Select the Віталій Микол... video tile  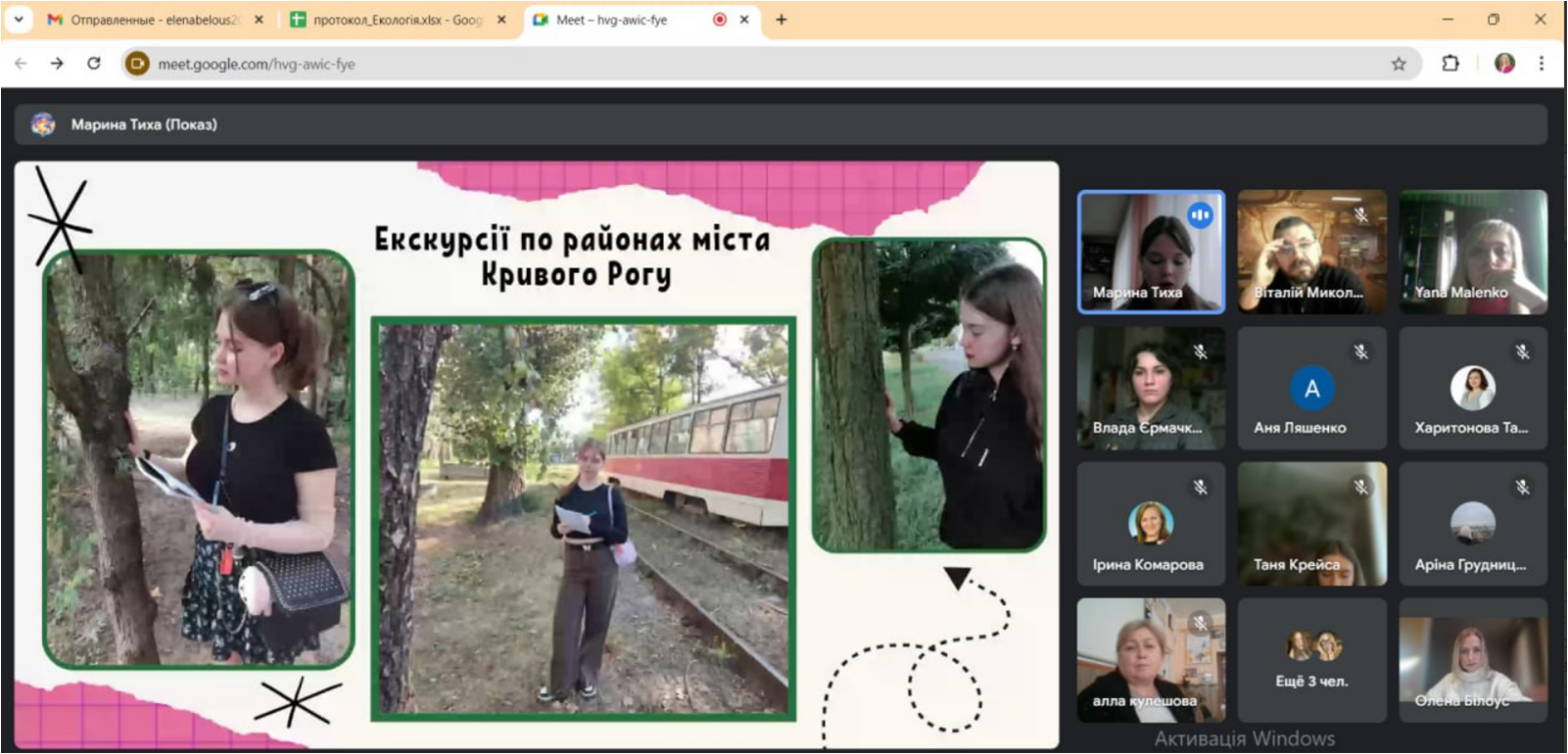click(1311, 252)
